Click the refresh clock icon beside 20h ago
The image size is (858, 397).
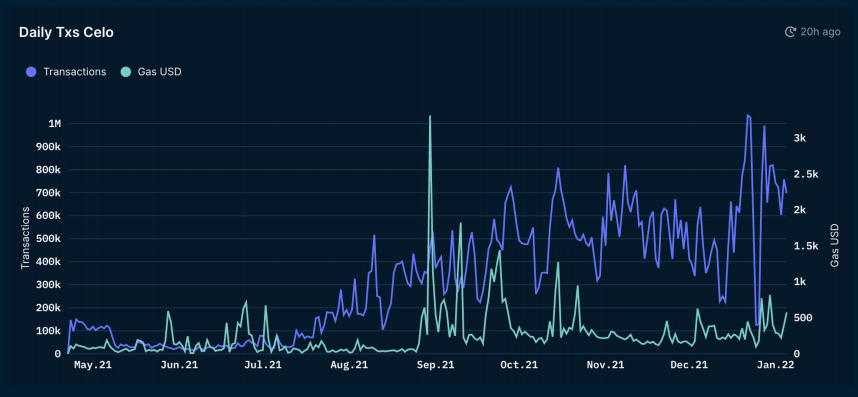point(790,32)
